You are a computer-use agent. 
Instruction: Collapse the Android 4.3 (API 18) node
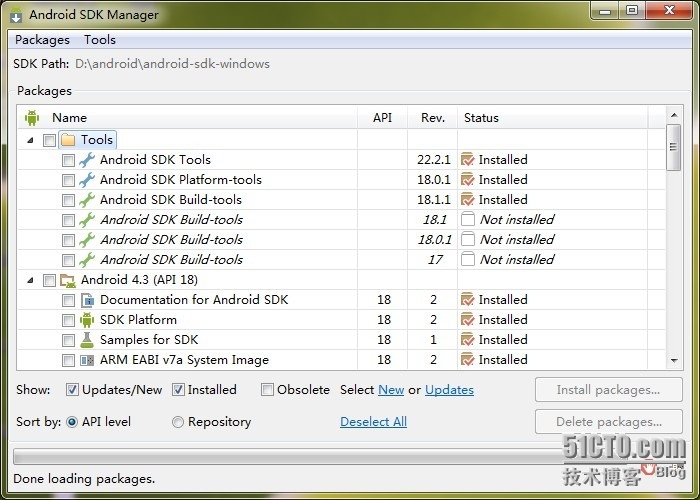point(30,280)
